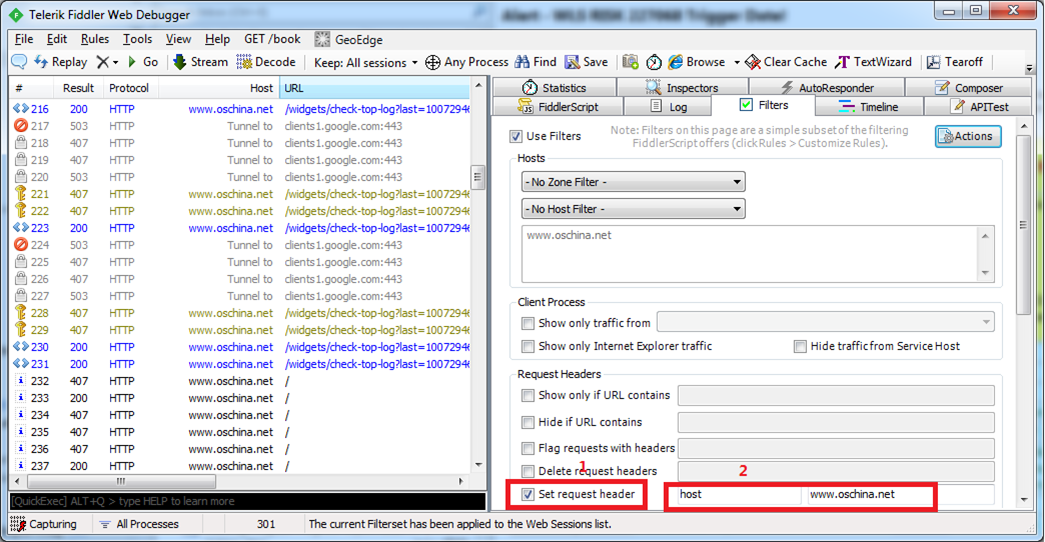Click Any Process target icon
The image size is (1045, 542).
(x=433, y=62)
